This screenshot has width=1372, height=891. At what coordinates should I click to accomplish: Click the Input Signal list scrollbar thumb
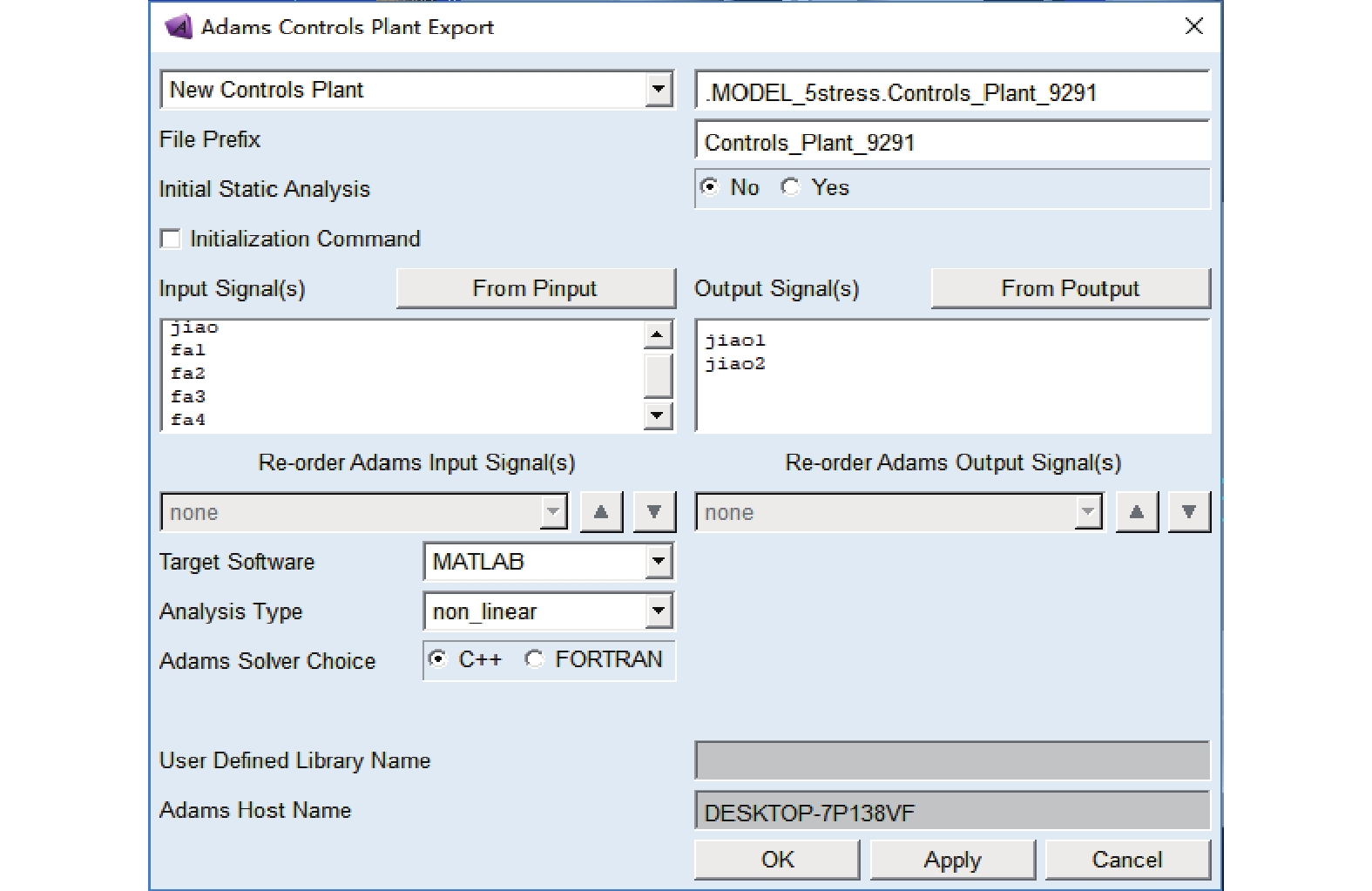(x=658, y=375)
